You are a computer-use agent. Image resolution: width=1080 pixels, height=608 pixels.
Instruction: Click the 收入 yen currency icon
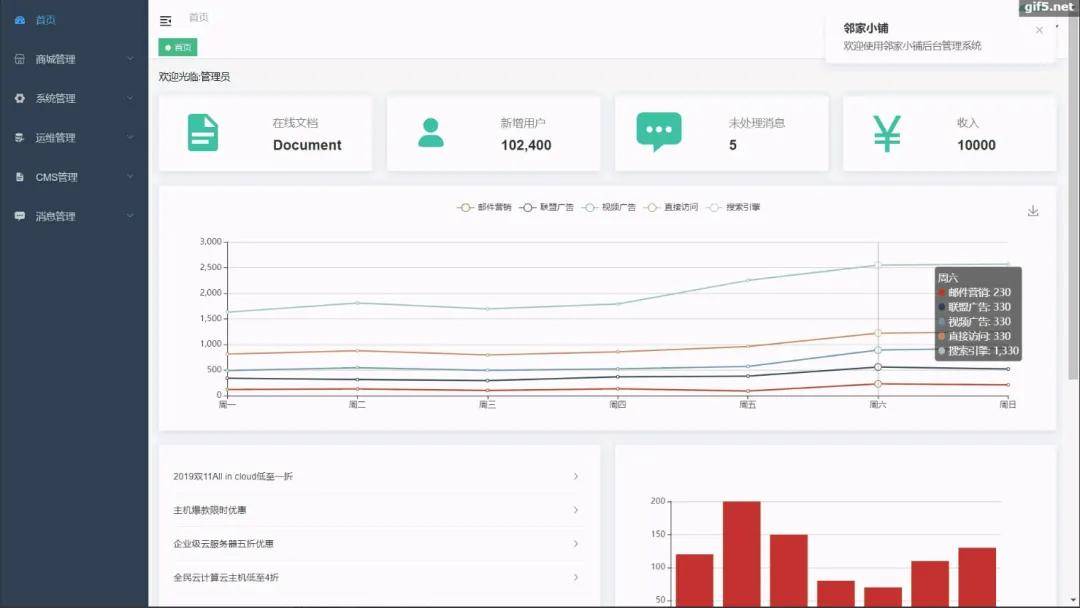click(887, 133)
